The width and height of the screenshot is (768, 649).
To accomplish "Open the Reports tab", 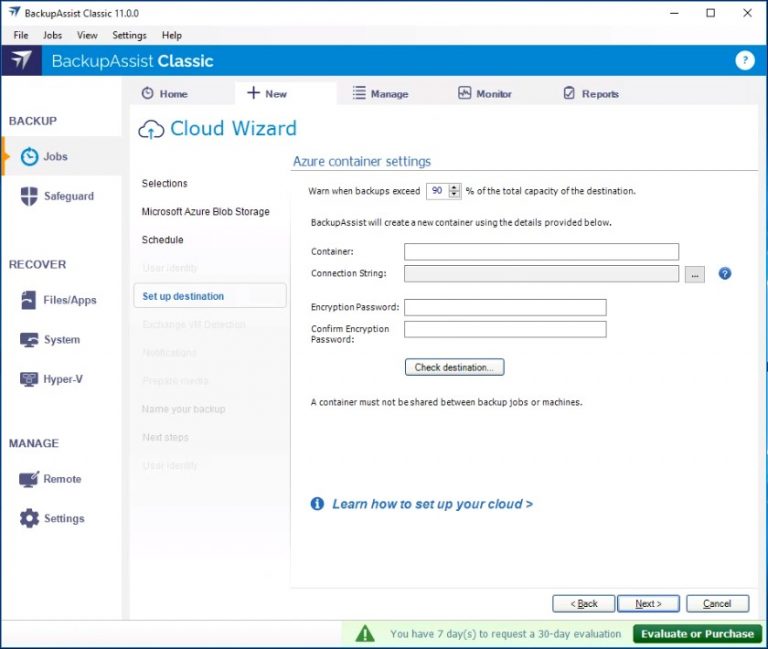I will tap(590, 94).
